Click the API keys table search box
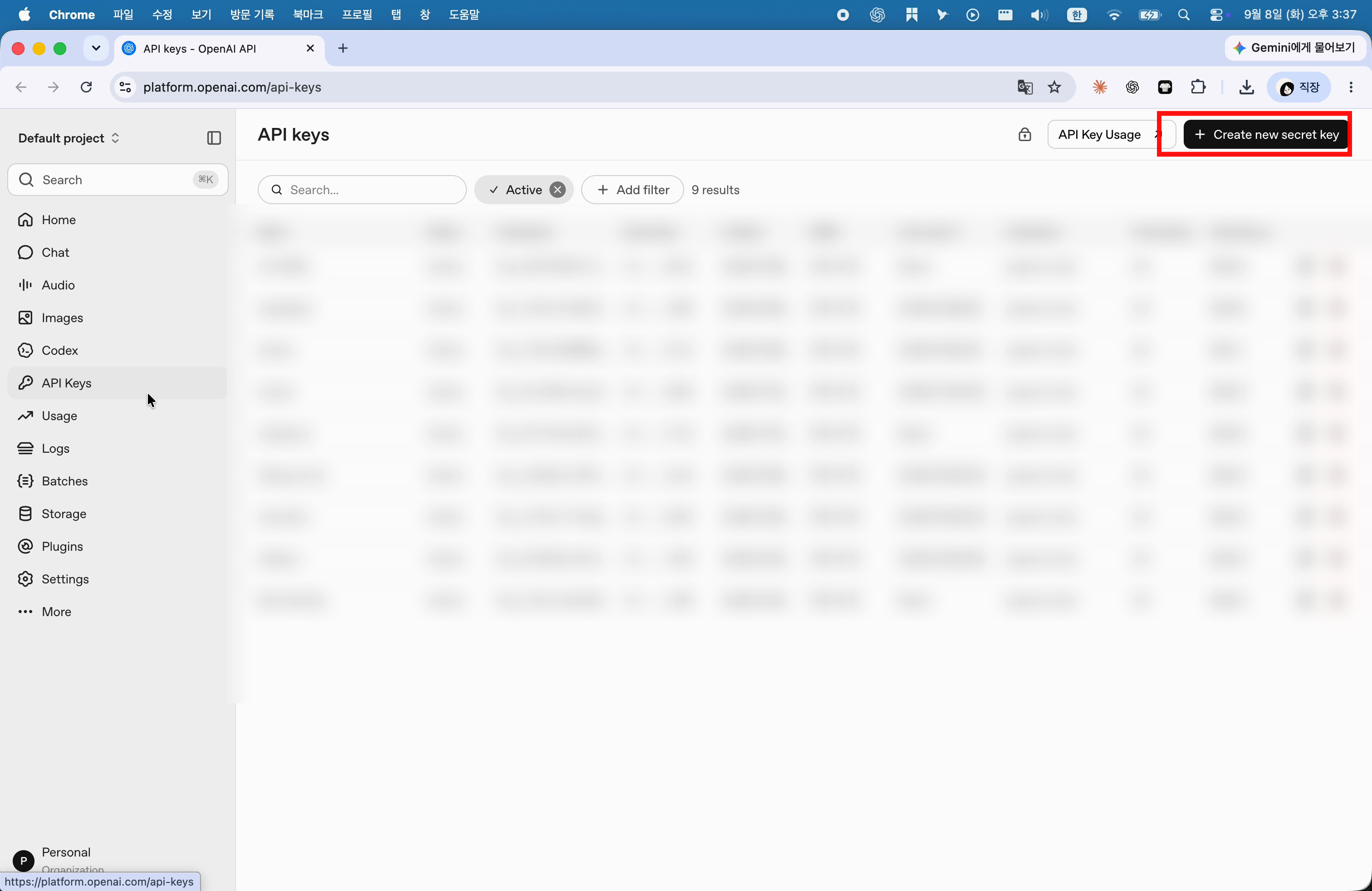1372x891 pixels. tap(362, 190)
